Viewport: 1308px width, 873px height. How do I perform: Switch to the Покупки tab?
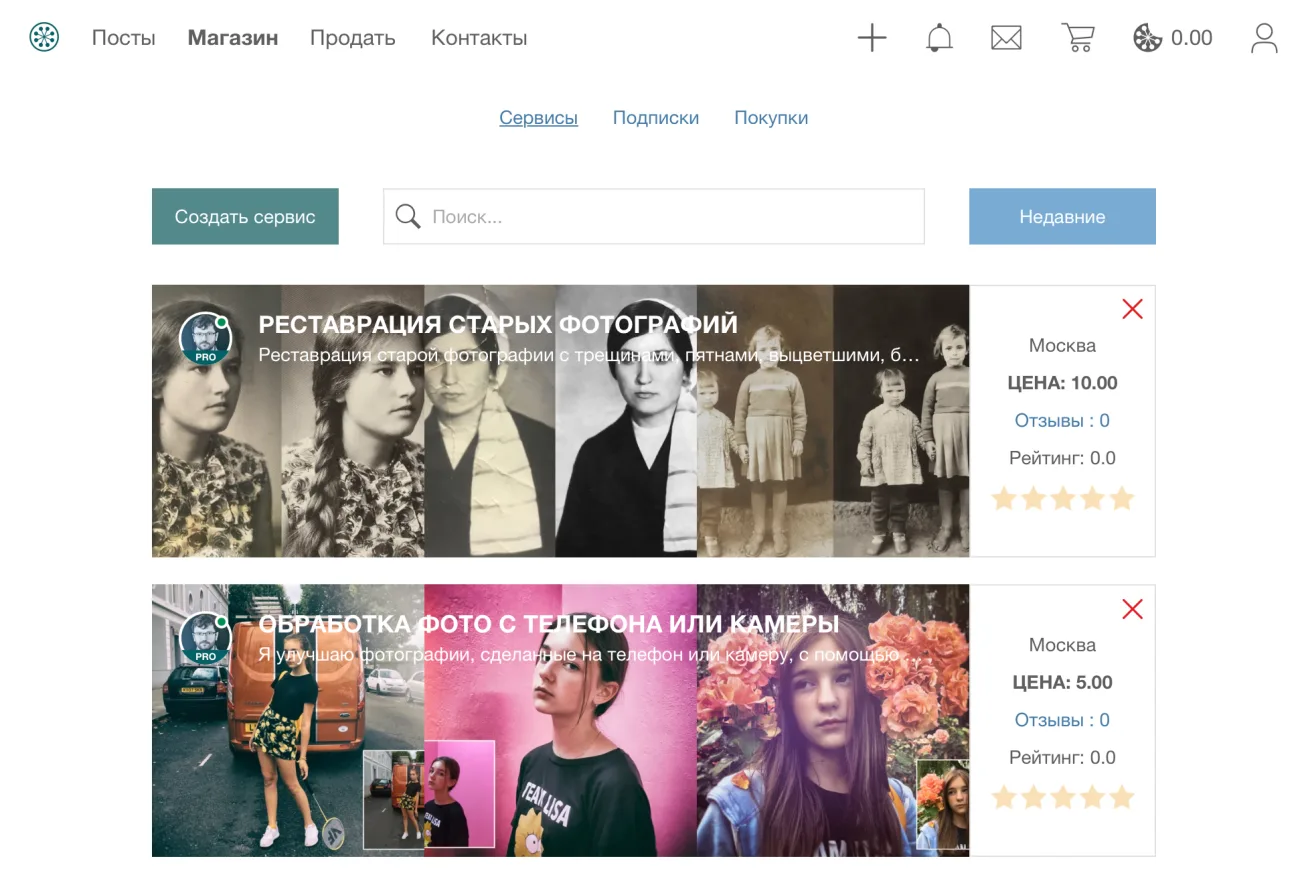pyautogui.click(x=771, y=118)
